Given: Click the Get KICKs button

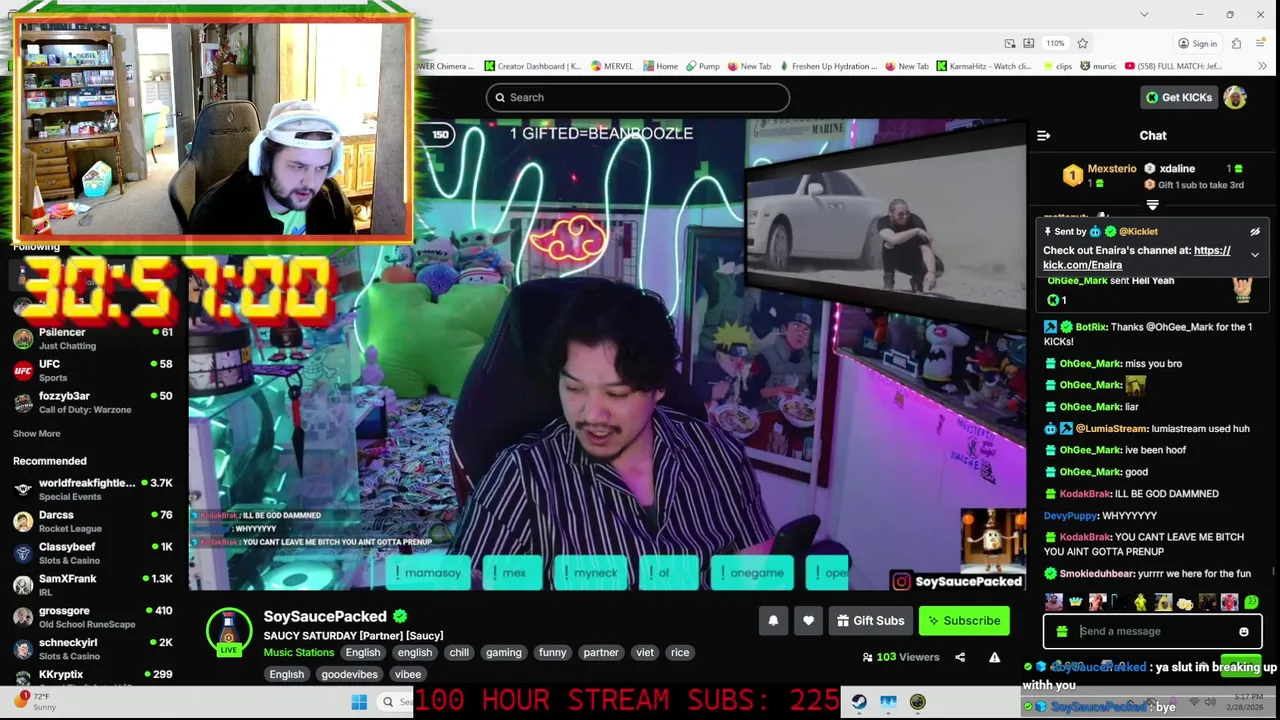Looking at the screenshot, I should point(1179,97).
